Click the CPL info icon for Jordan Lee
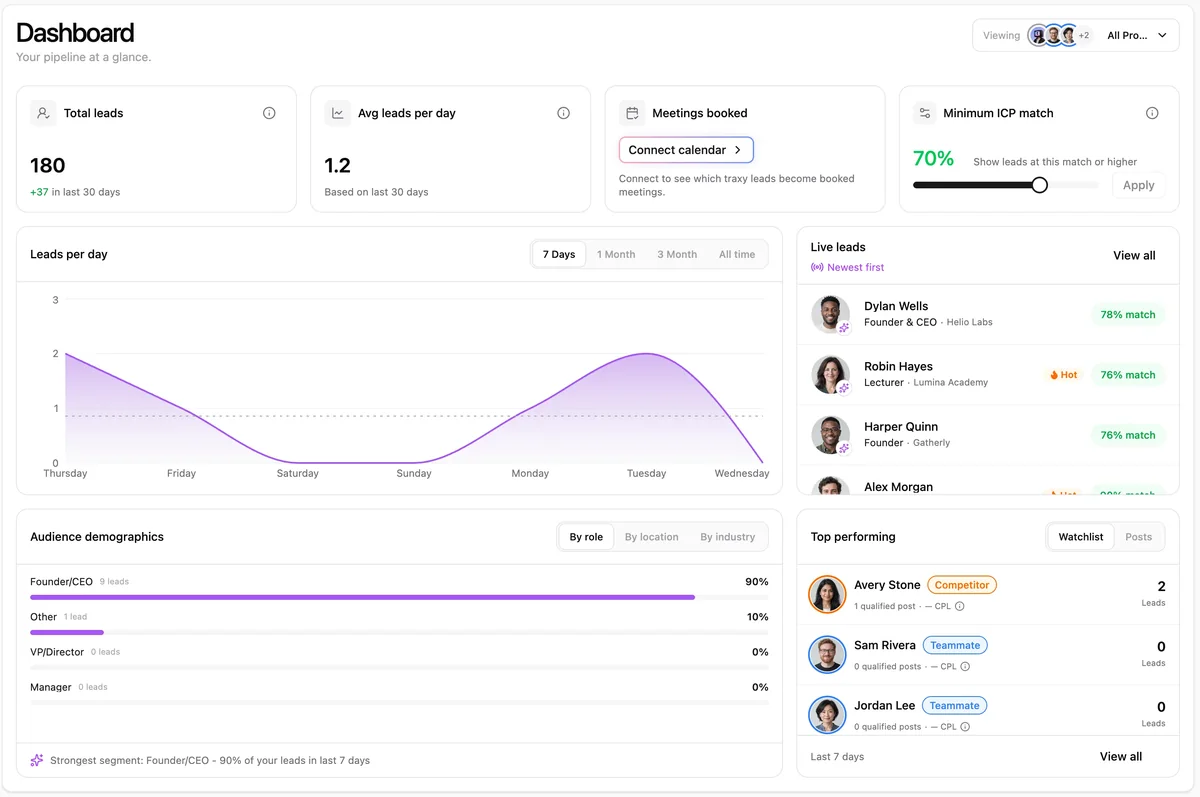 click(965, 727)
